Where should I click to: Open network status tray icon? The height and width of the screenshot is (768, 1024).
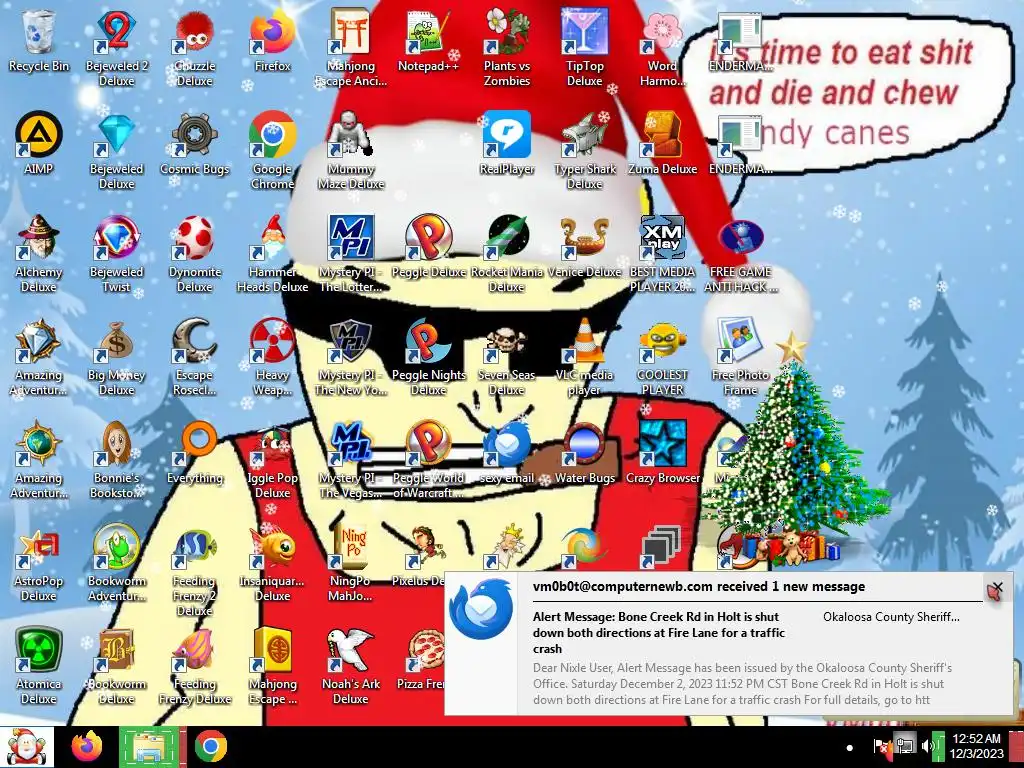[x=905, y=746]
